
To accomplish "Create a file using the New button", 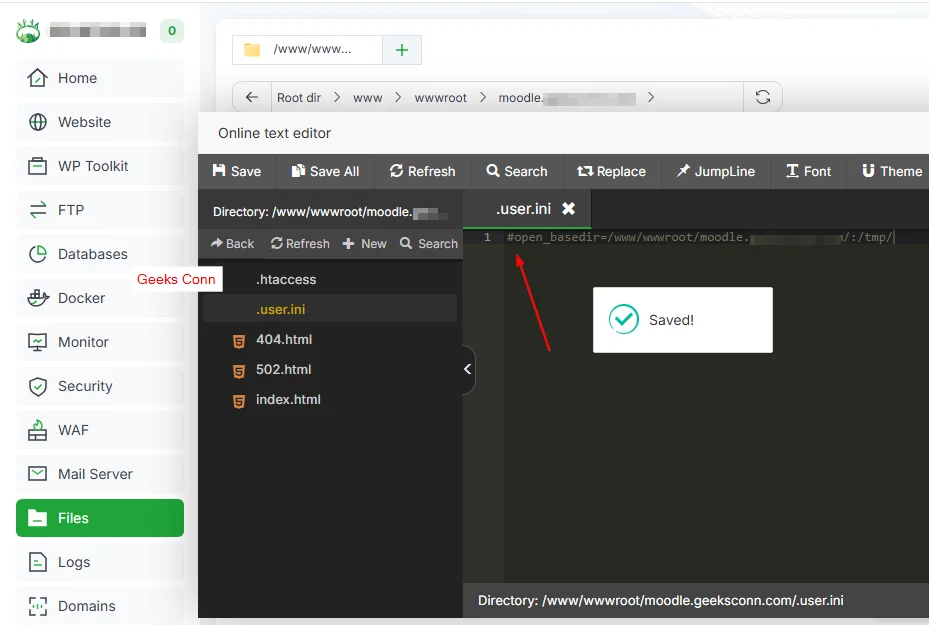I will tap(364, 243).
